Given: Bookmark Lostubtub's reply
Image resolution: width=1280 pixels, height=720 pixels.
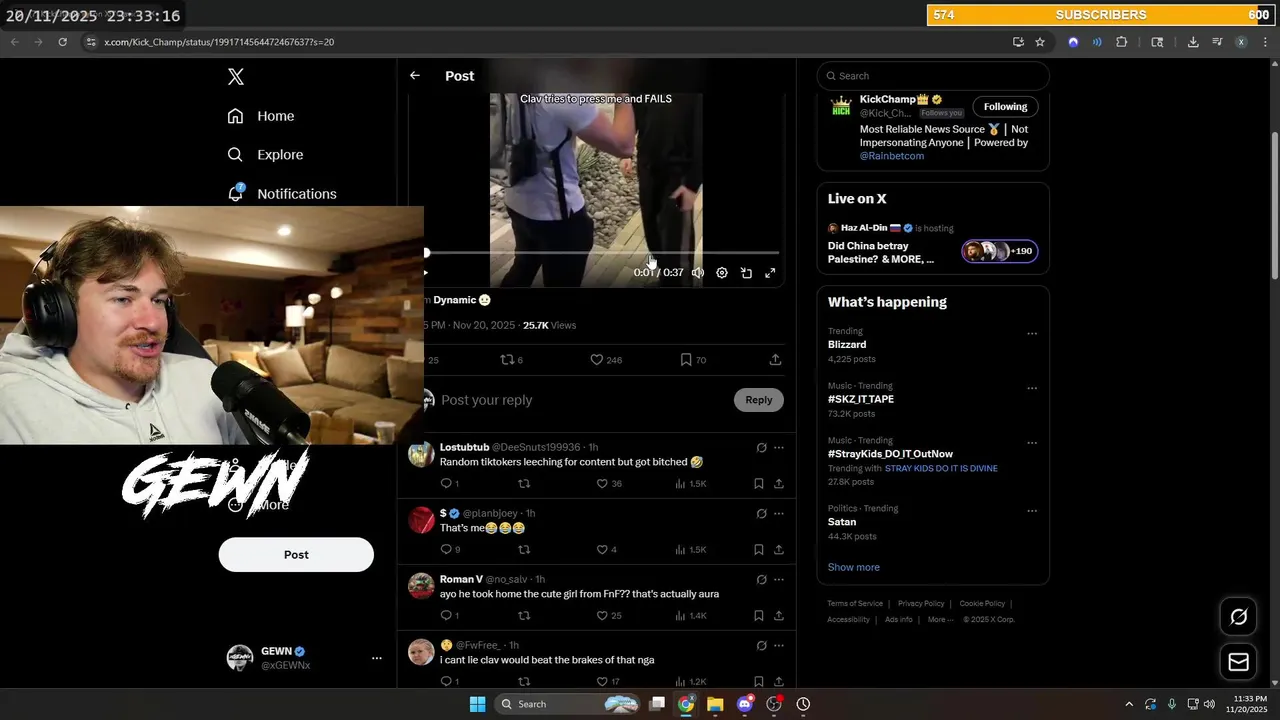Looking at the screenshot, I should (759, 484).
